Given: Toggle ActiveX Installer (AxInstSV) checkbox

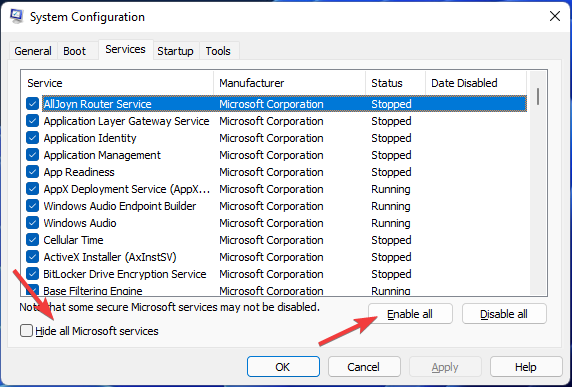Looking at the screenshot, I should (x=32, y=257).
